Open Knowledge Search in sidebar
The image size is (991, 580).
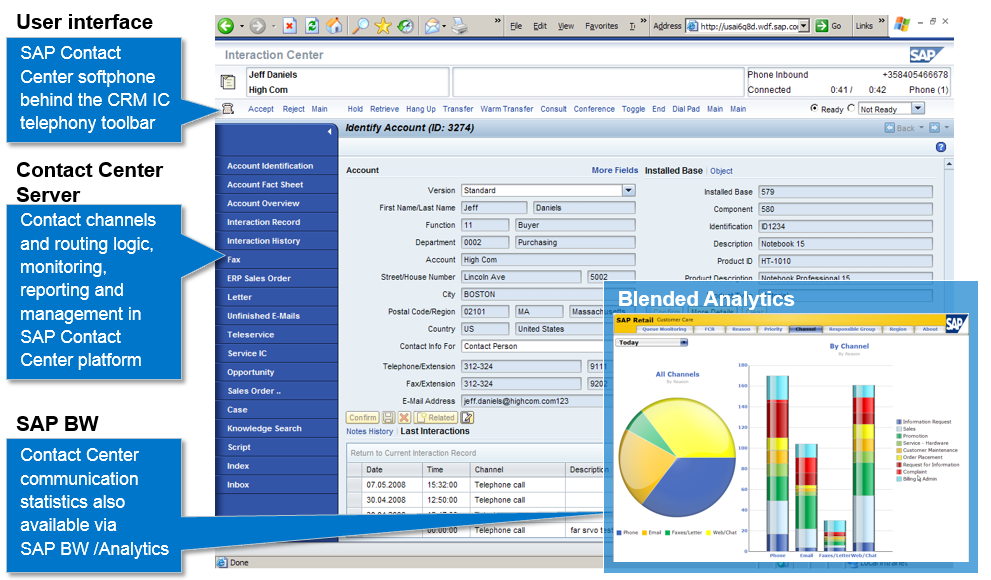(264, 428)
